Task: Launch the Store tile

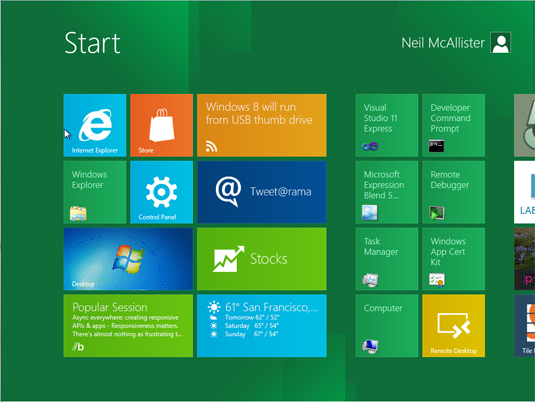Action: point(161,125)
